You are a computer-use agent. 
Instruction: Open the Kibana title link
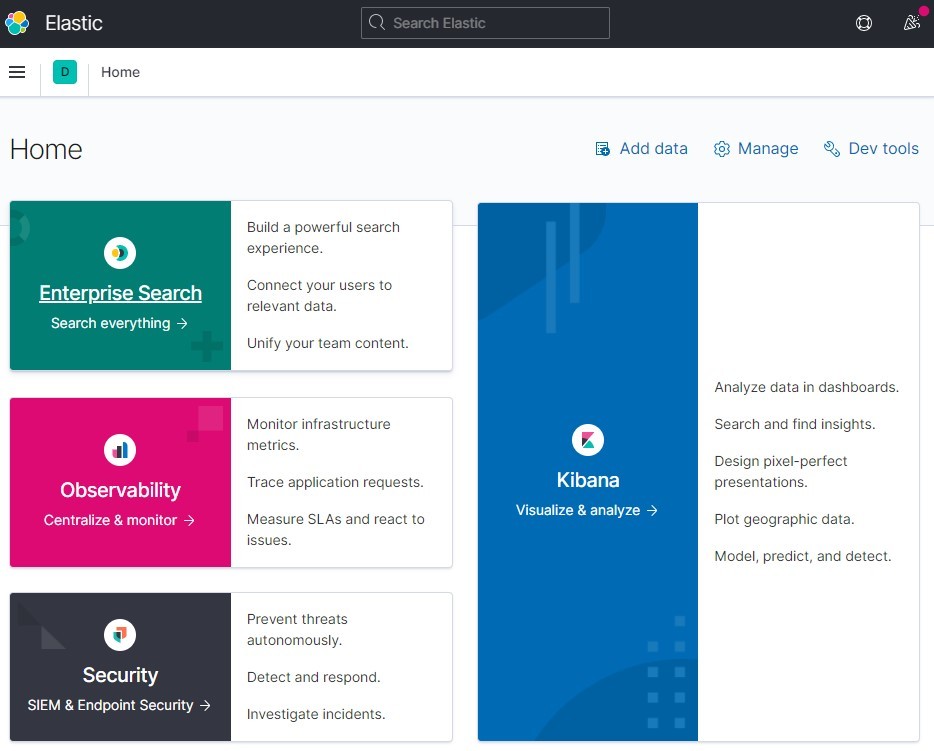click(x=588, y=480)
